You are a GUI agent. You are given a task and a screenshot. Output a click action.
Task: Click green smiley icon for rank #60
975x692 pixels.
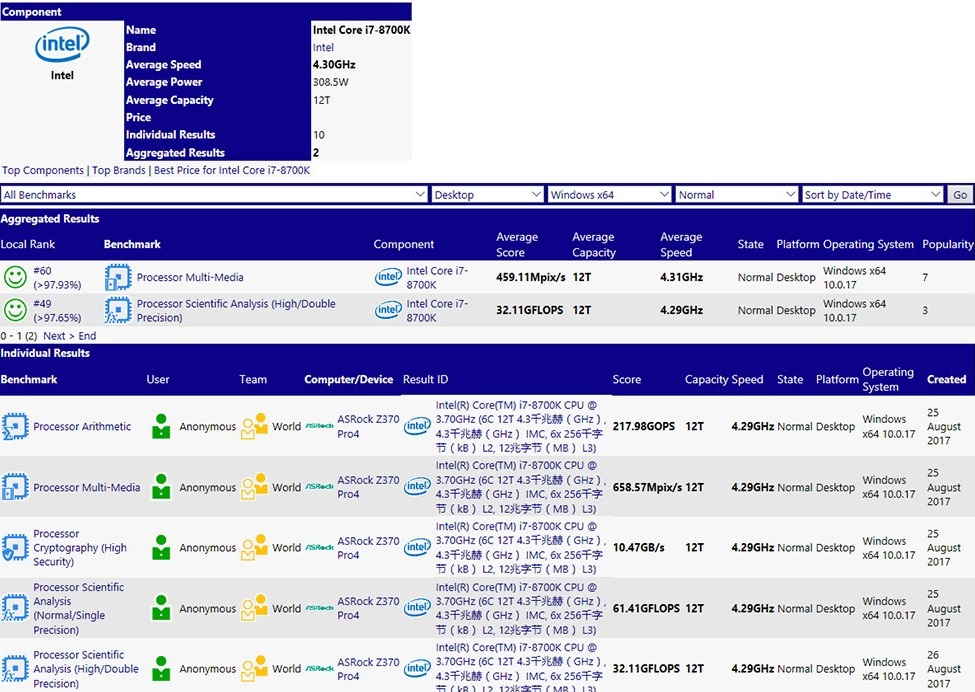click(15, 277)
